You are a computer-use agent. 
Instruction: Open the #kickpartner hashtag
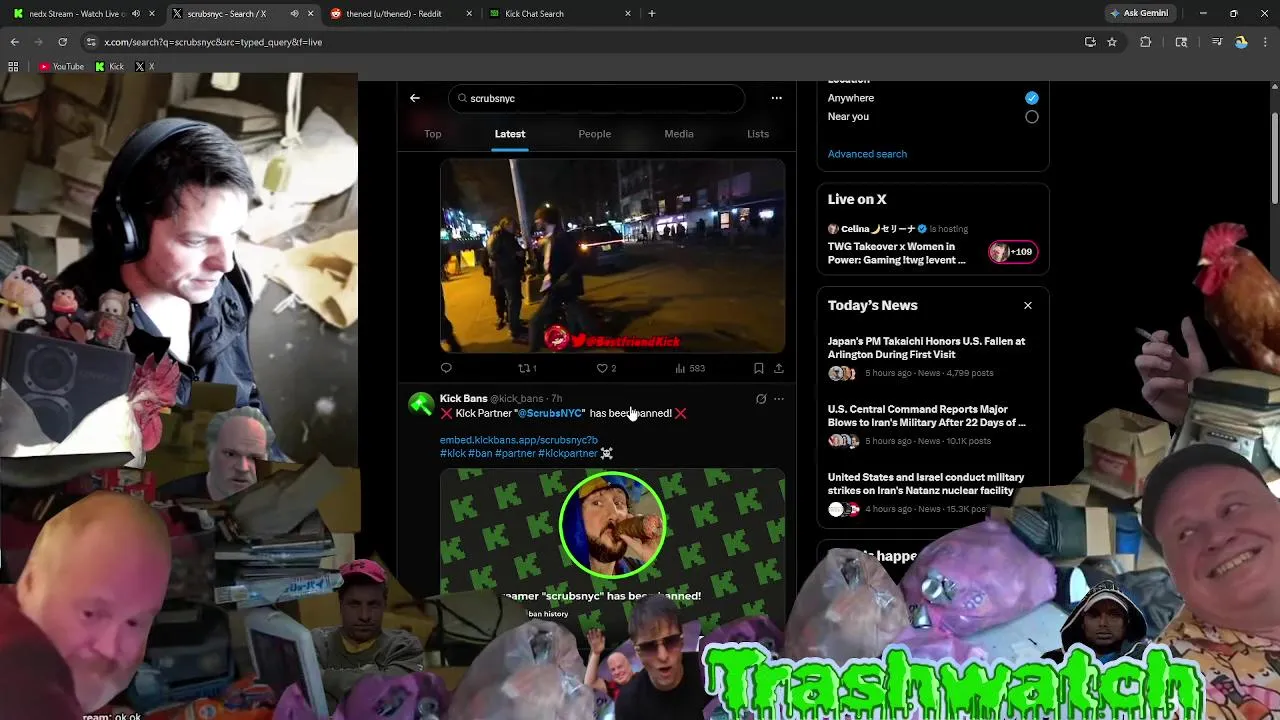[567, 453]
